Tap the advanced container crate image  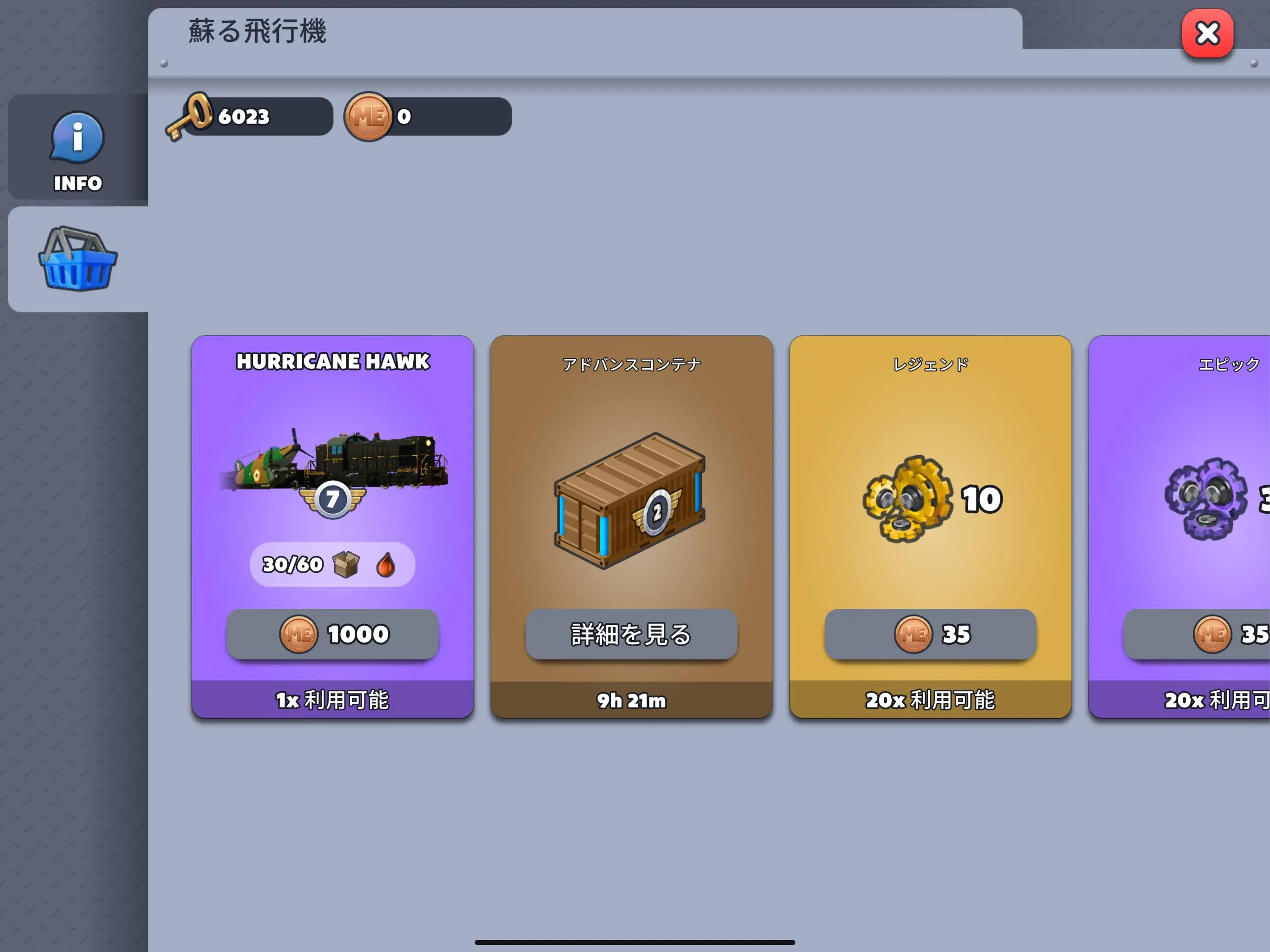click(630, 501)
